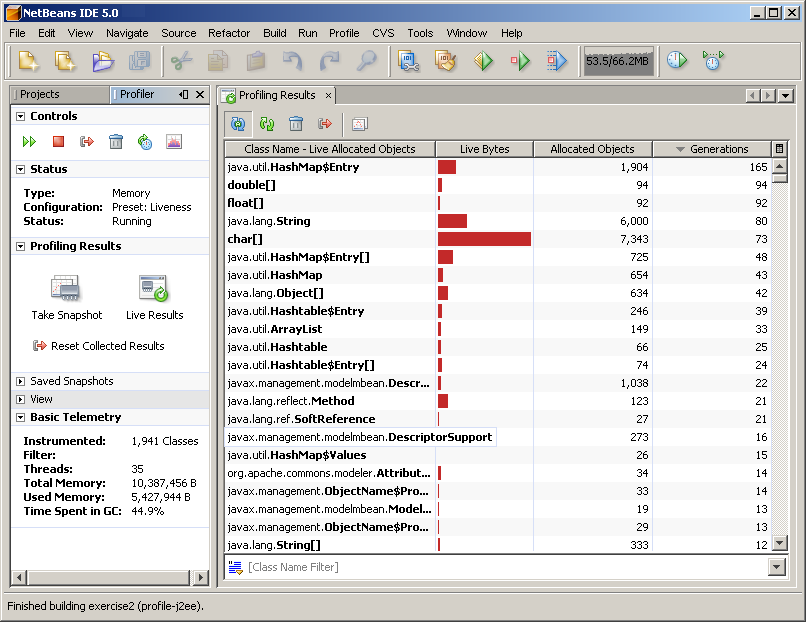This screenshot has height=622, width=806.
Task: Click the Build Main Project icon
Action: pos(409,61)
